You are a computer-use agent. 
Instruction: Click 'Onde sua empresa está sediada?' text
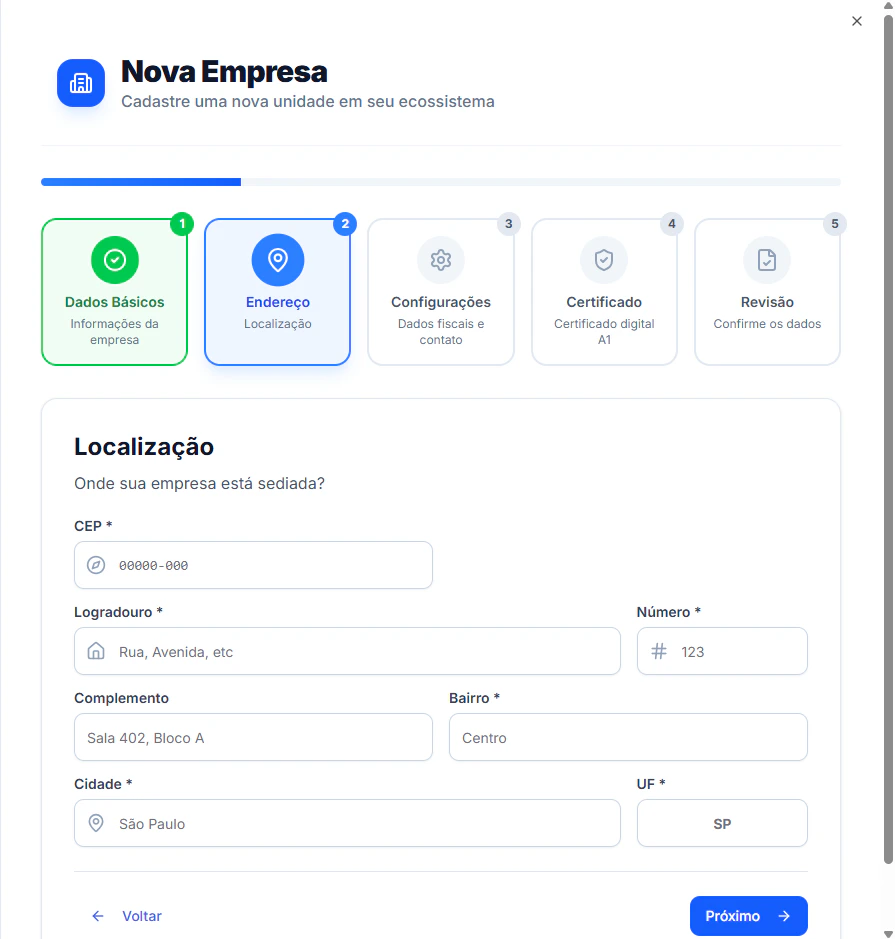click(x=199, y=483)
